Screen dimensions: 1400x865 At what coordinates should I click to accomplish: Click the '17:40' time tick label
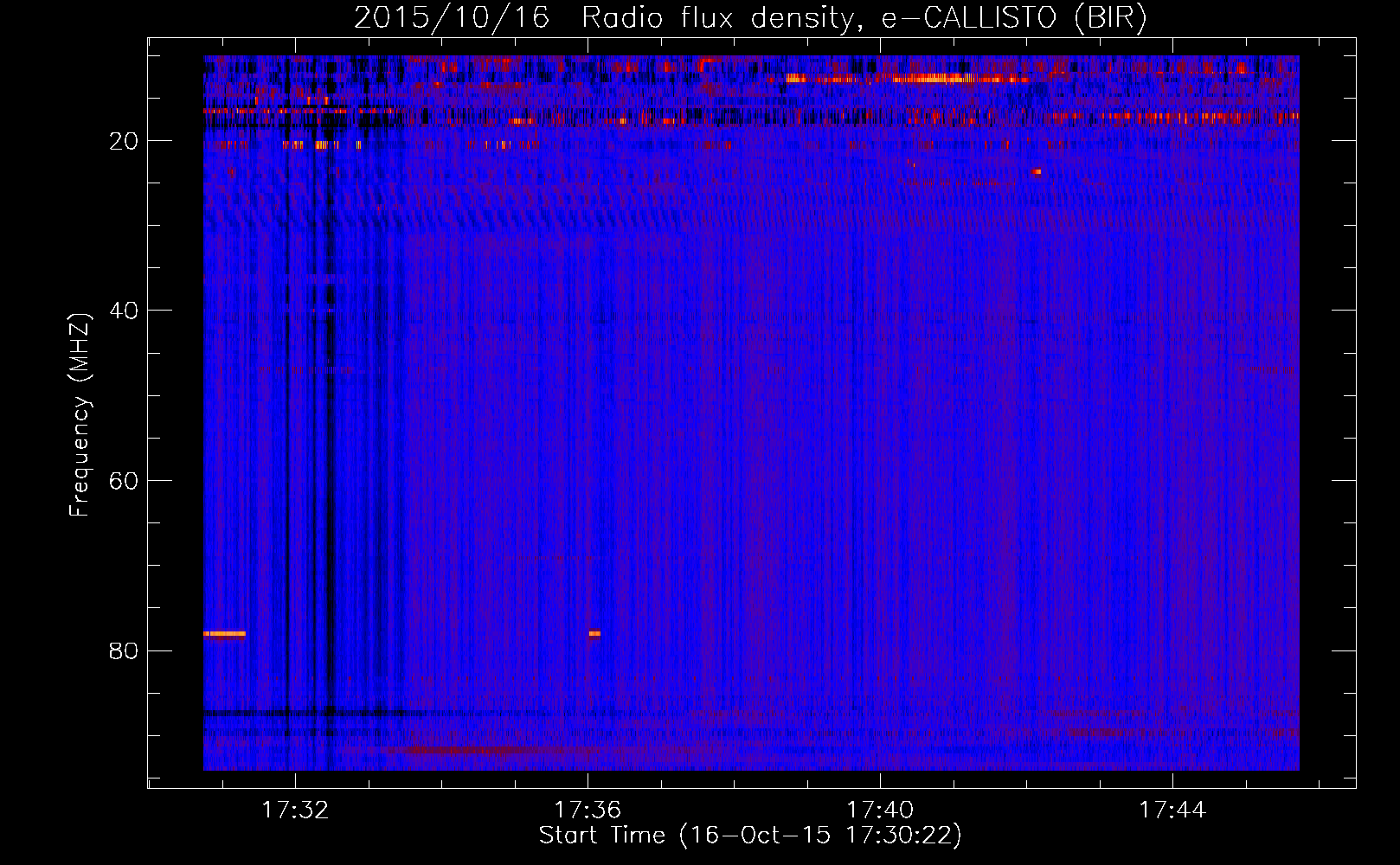tap(880, 810)
